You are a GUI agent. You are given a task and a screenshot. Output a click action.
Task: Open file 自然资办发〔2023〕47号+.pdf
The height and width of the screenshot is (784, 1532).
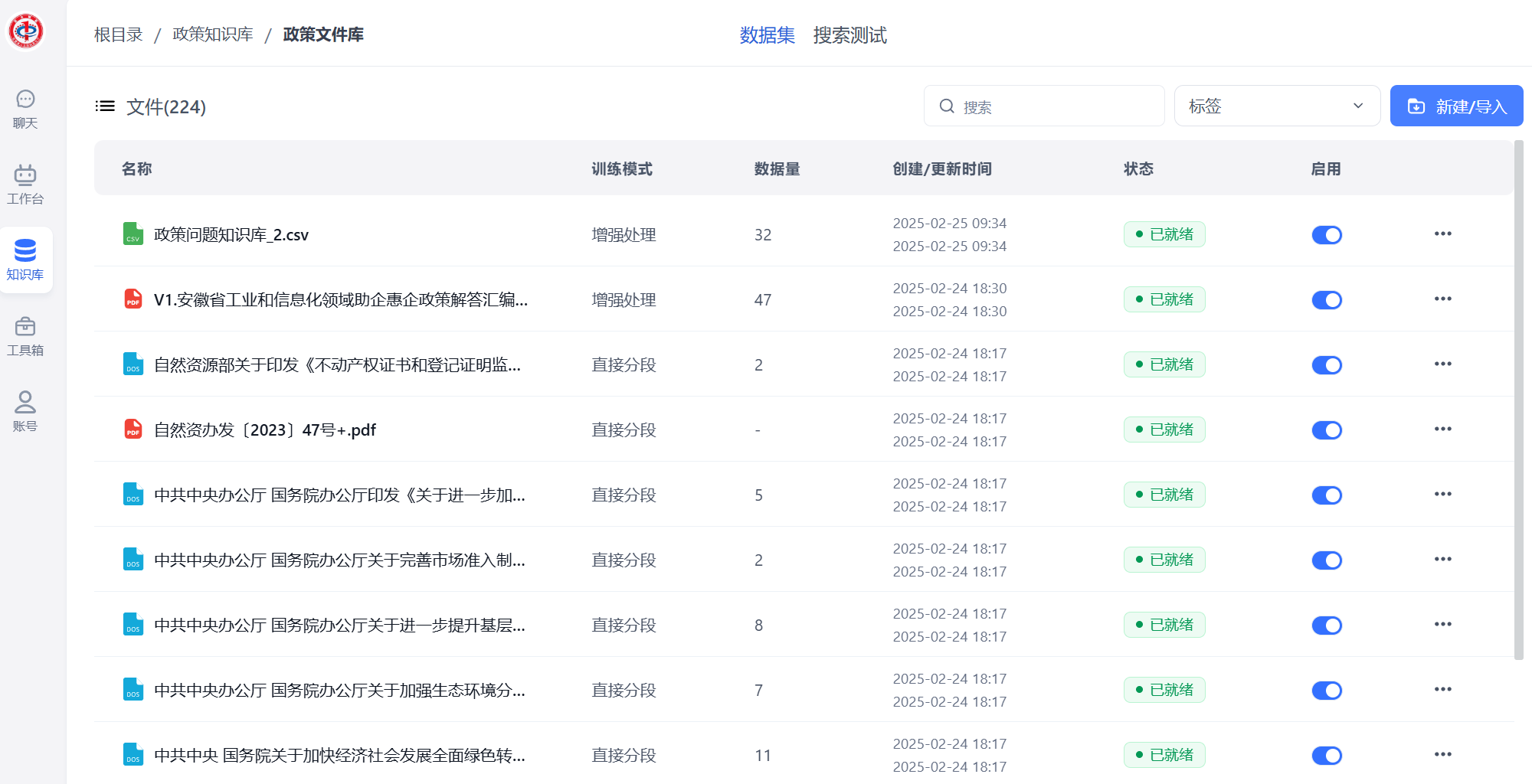tap(265, 430)
